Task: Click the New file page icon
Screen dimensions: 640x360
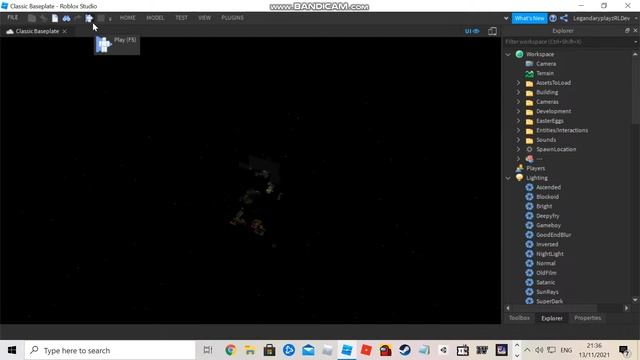Action: point(55,18)
